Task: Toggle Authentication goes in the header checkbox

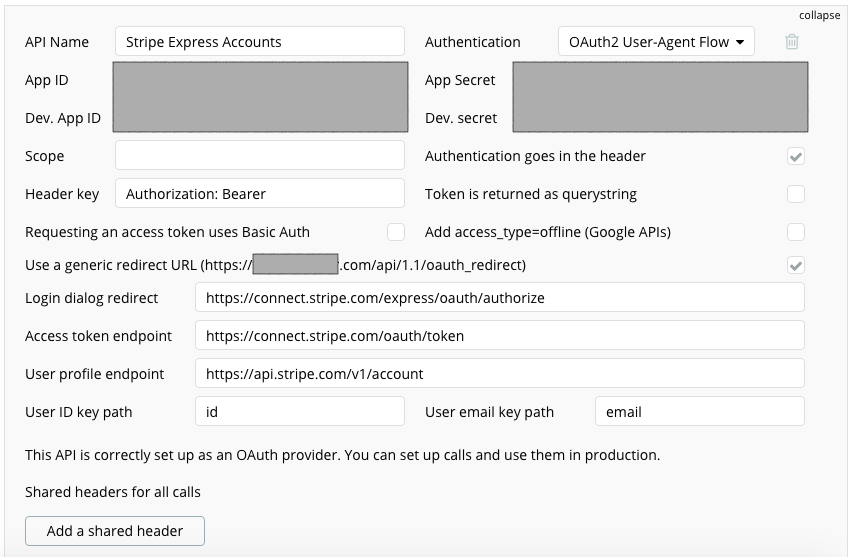Action: pos(796,156)
